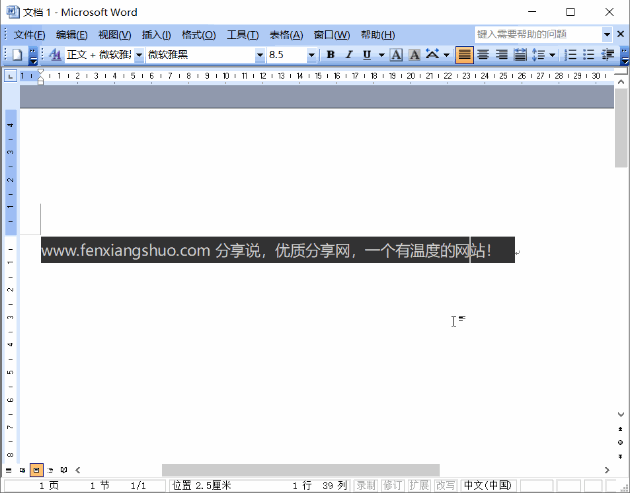630x493 pixels.
Task: Click the selected text www.fenxiangshuo.com
Action: click(x=125, y=250)
